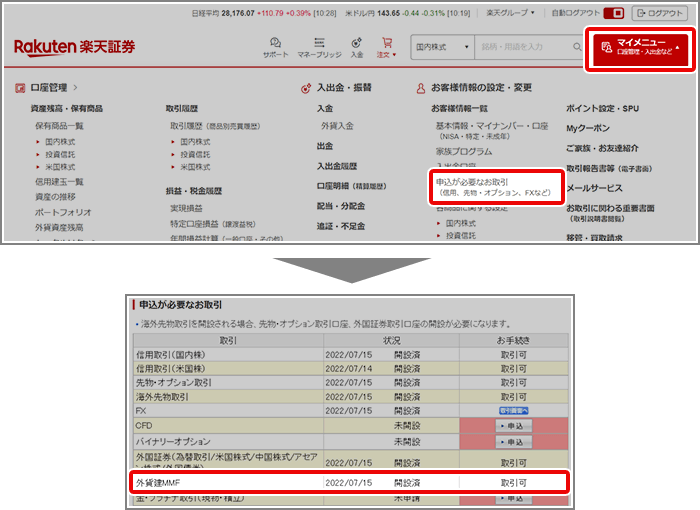Select 米国株式 under 保有商品一覧
Image resolution: width=700 pixels, height=510 pixels.
click(x=60, y=167)
